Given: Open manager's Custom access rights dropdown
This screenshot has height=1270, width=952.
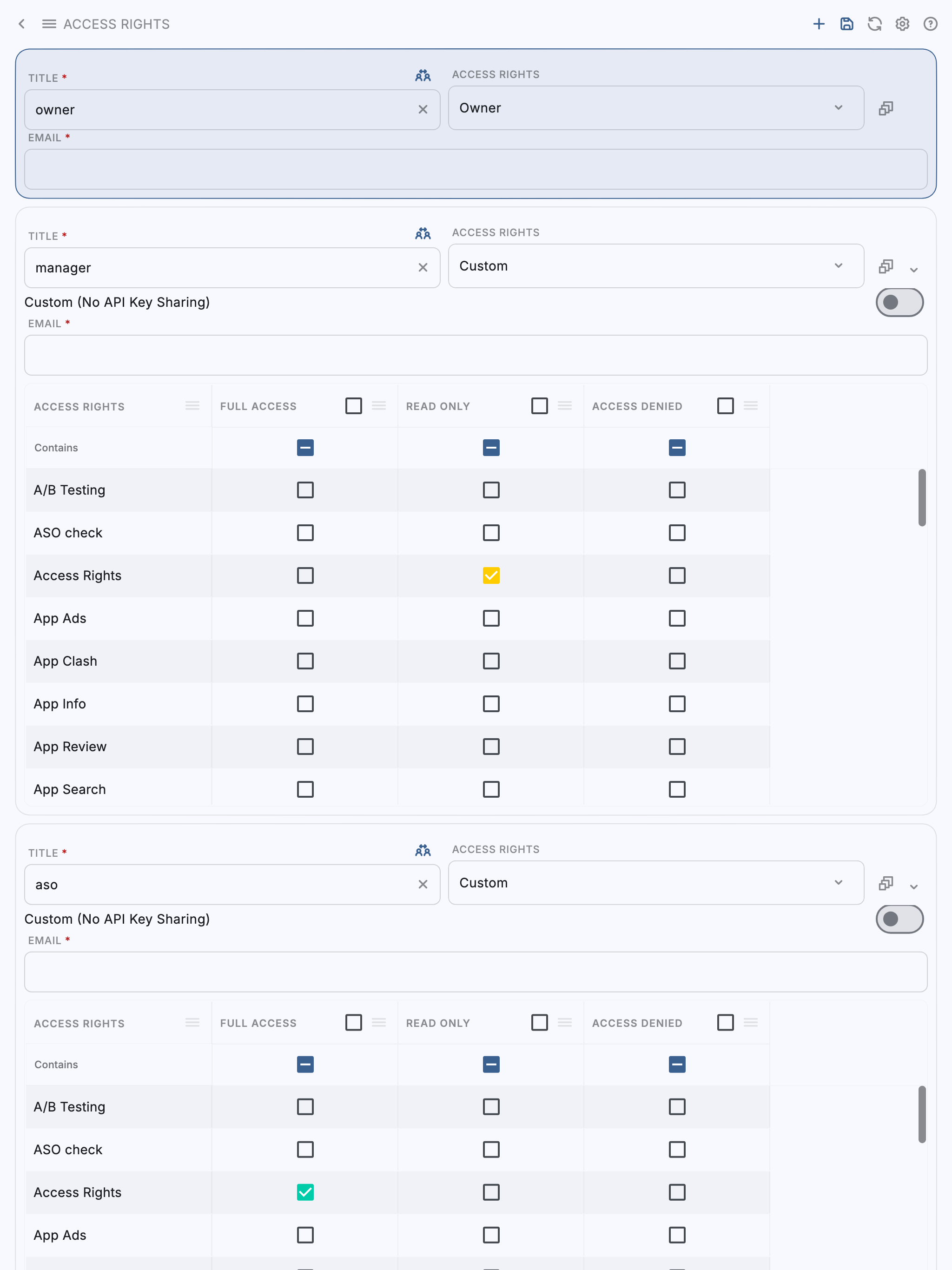Looking at the screenshot, I should [655, 266].
